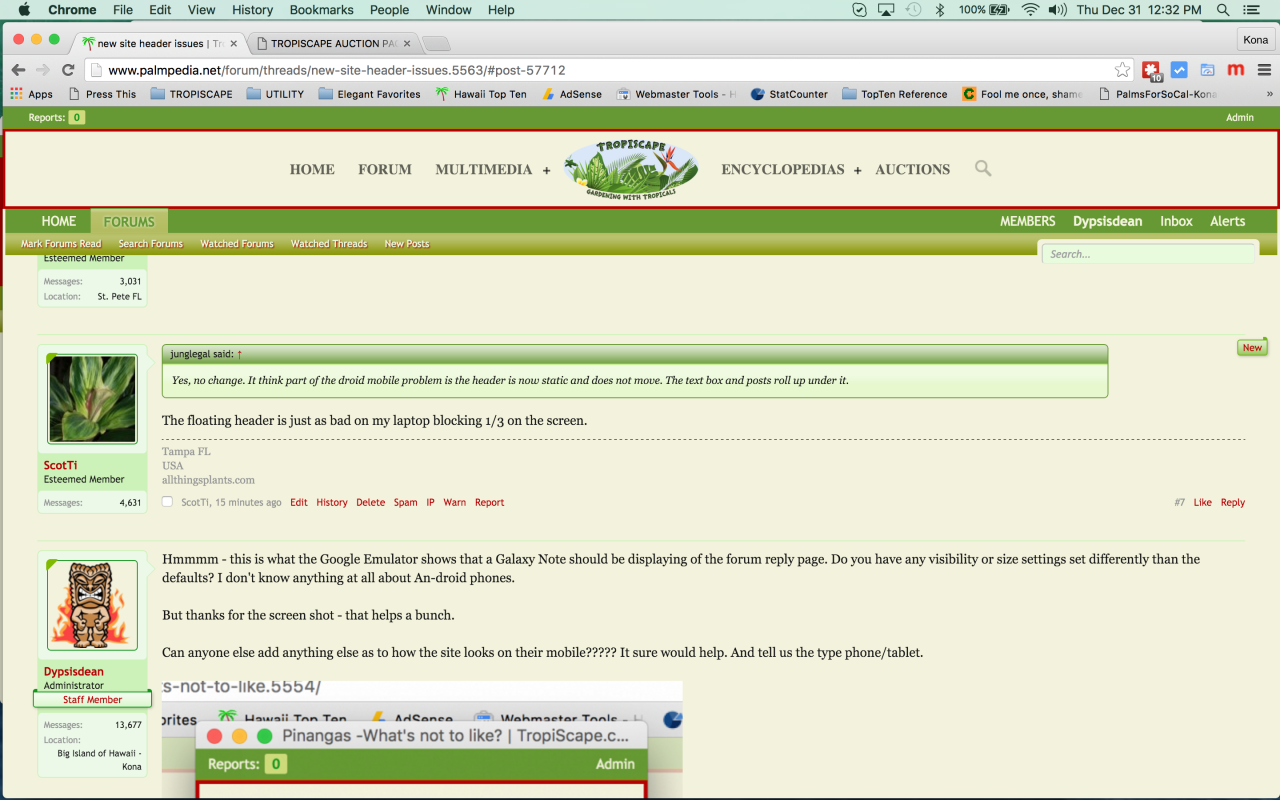Tick the checkbox beside ScotTi's post
1280x800 pixels.
point(168,502)
